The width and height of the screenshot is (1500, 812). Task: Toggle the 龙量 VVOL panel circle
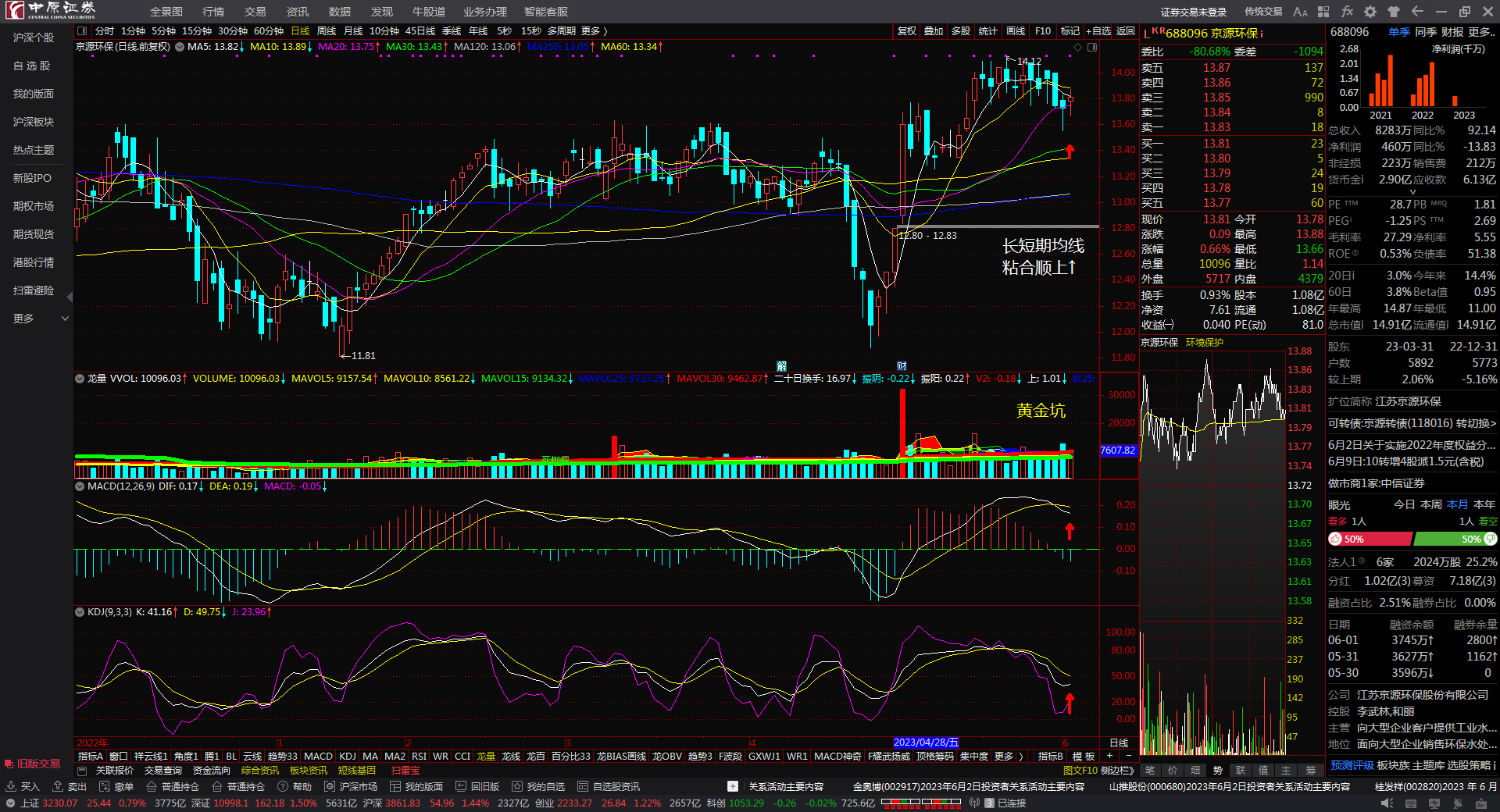[x=80, y=379]
